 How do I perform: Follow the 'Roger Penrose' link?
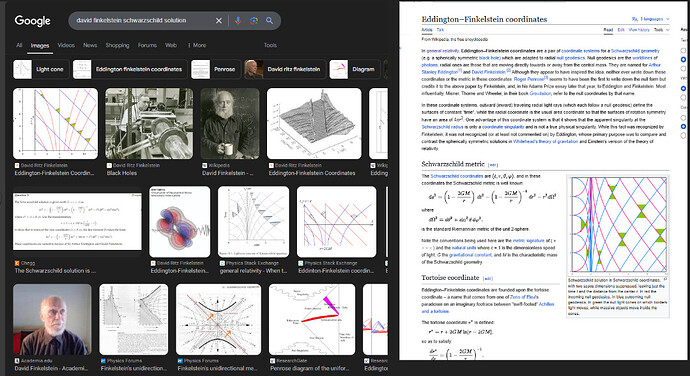[529, 79]
